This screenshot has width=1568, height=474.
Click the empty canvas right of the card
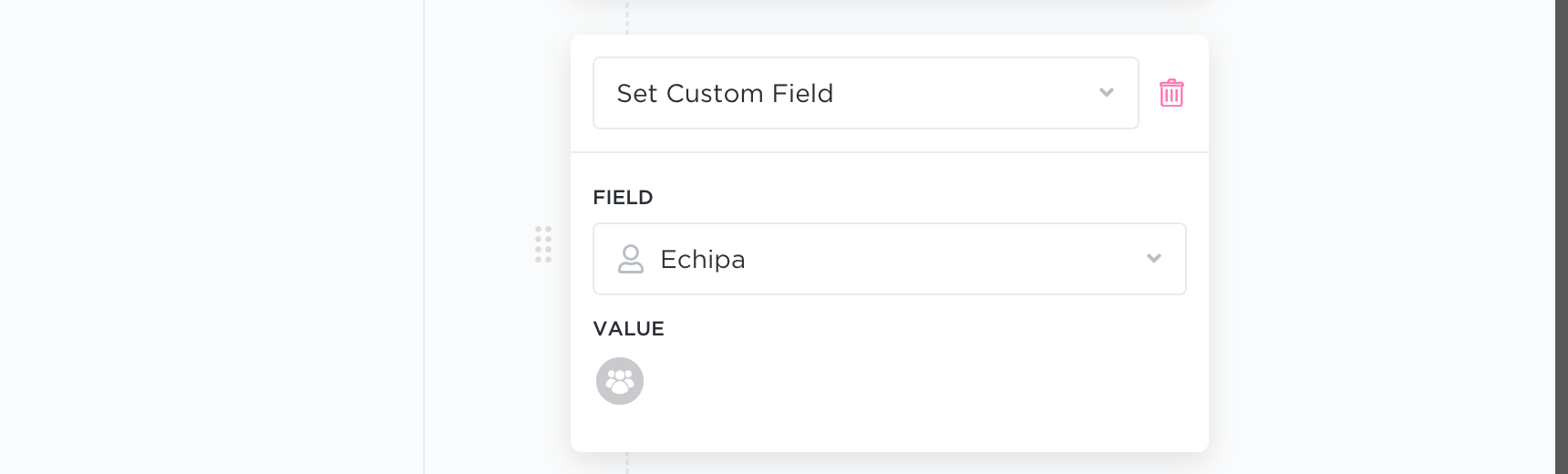pos(1377,237)
